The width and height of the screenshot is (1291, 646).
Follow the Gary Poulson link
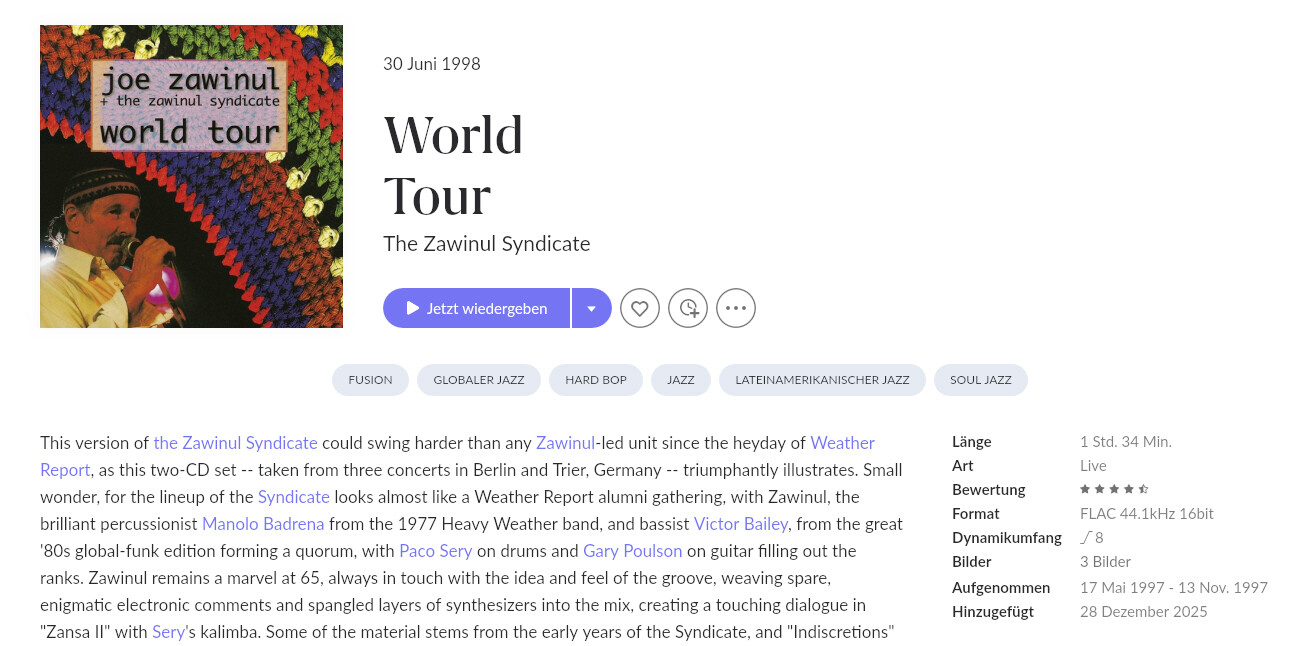tap(632, 551)
